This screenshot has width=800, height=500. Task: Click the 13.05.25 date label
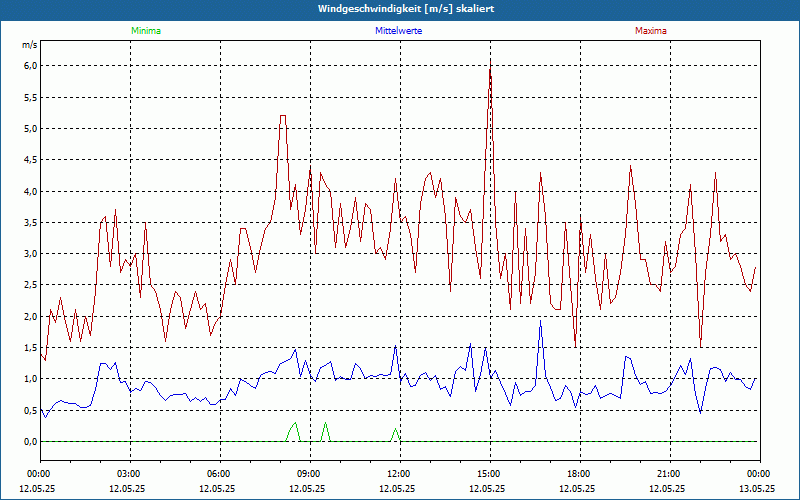757,488
